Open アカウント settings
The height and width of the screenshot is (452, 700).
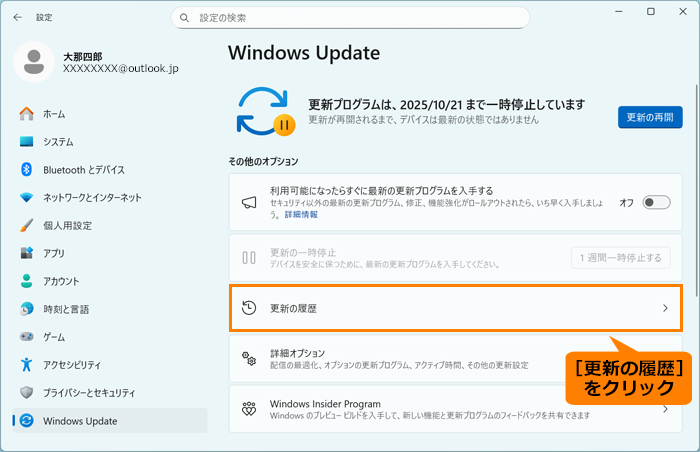click(x=110, y=281)
